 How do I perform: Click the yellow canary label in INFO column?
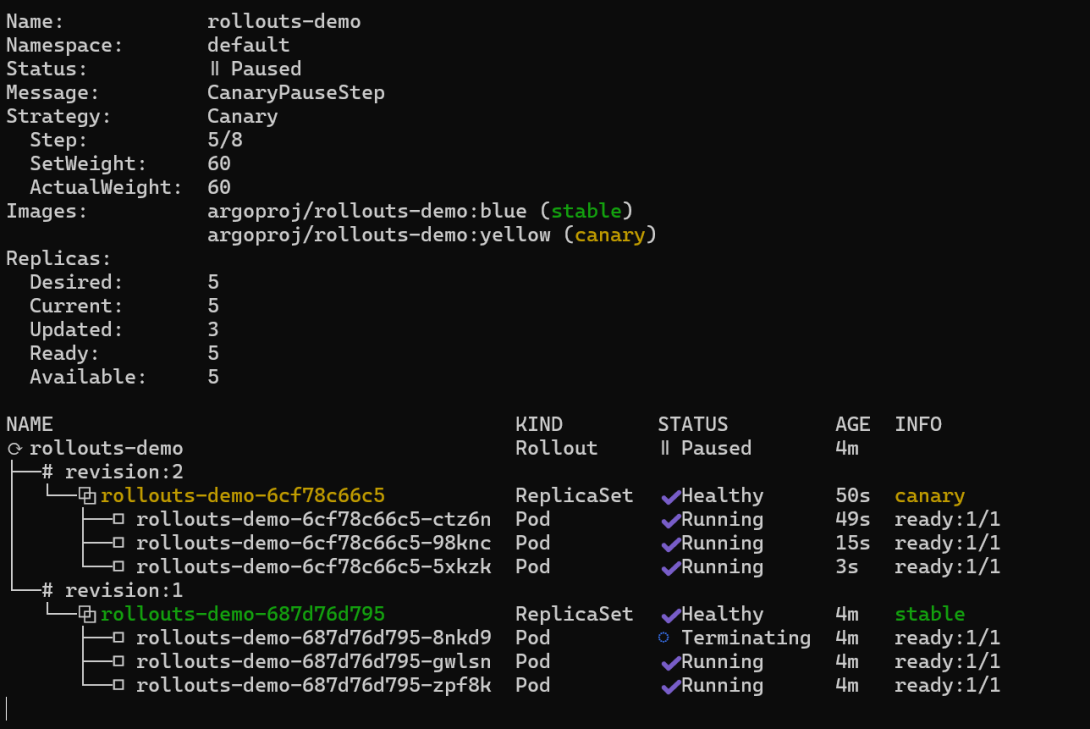[x=929, y=496]
